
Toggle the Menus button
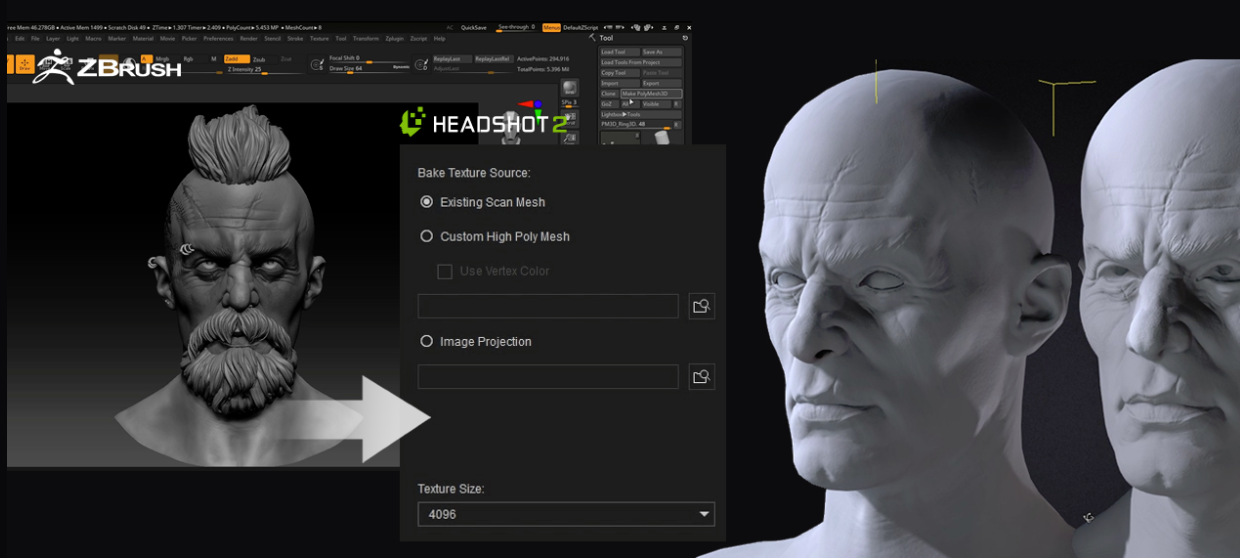(x=551, y=27)
